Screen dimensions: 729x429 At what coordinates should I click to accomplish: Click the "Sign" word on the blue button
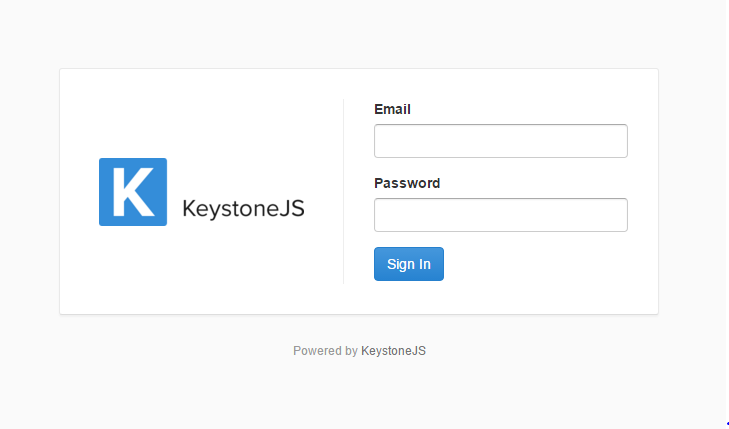[399, 264]
